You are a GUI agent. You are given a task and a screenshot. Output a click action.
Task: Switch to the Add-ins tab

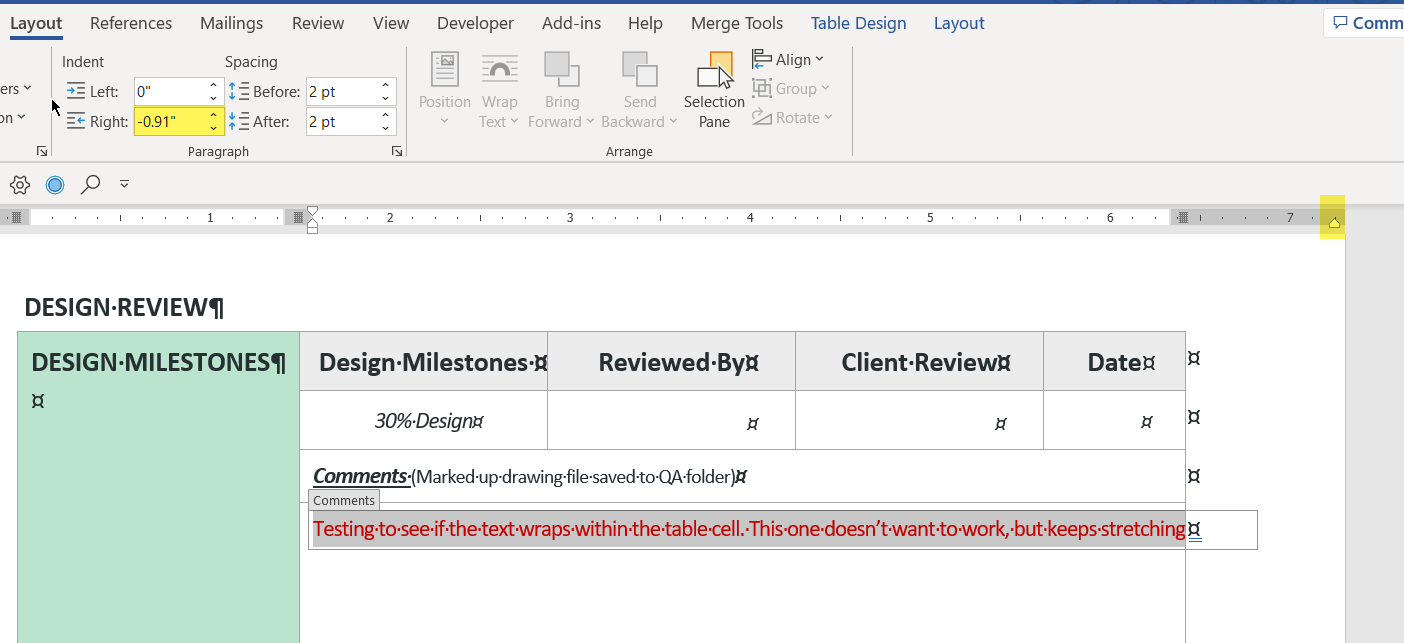(x=571, y=23)
